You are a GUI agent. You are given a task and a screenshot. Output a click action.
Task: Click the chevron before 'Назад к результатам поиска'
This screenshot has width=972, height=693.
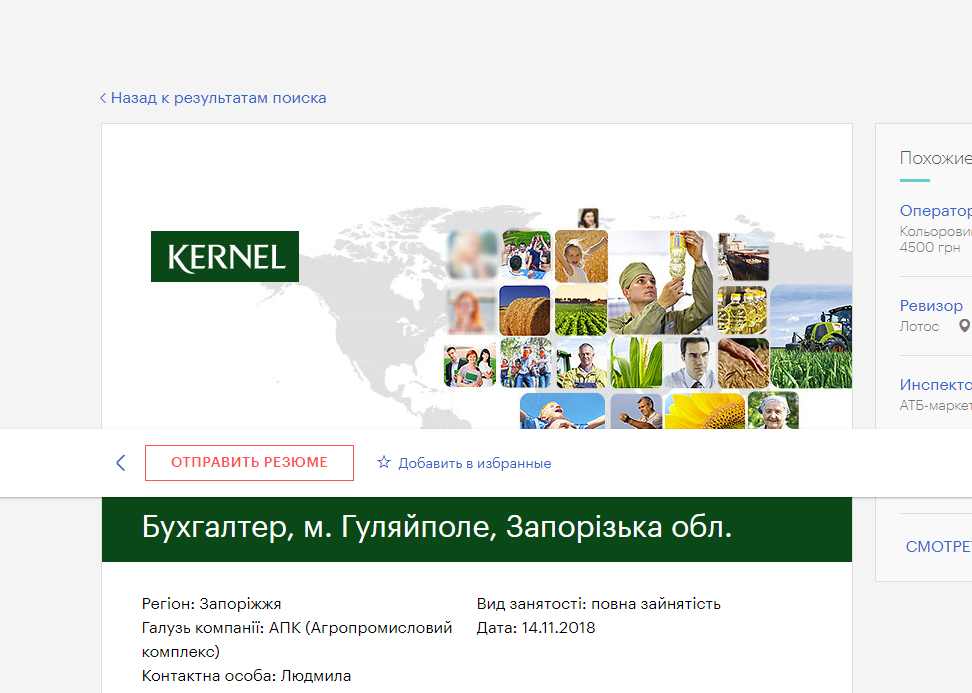click(103, 98)
